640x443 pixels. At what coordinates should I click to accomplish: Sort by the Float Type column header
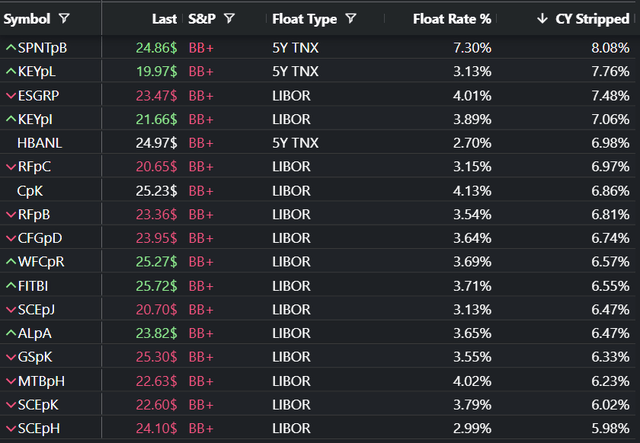tap(304, 19)
